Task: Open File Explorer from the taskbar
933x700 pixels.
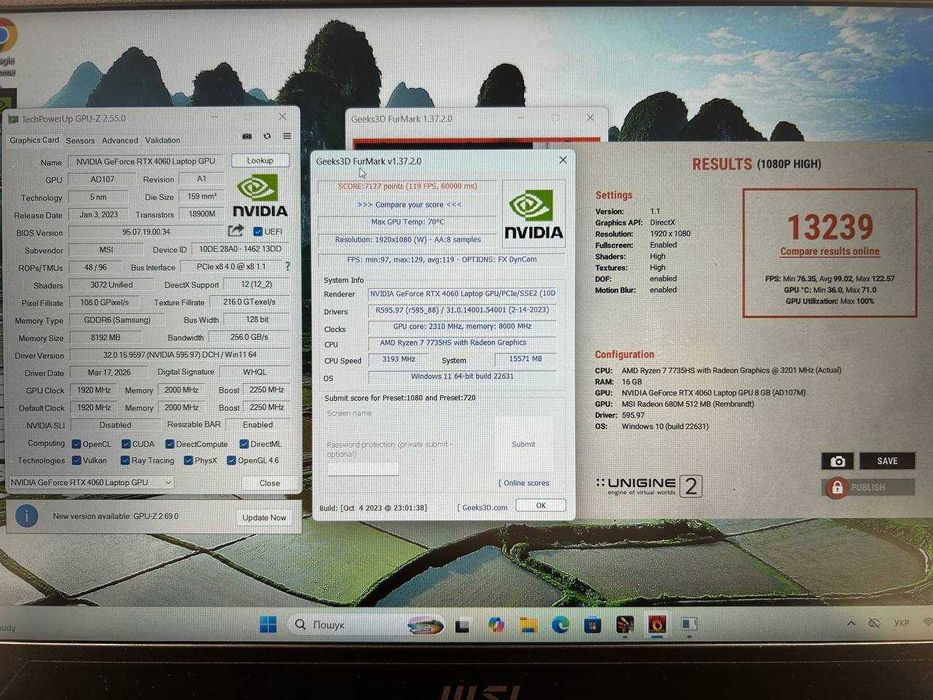Action: pos(528,625)
